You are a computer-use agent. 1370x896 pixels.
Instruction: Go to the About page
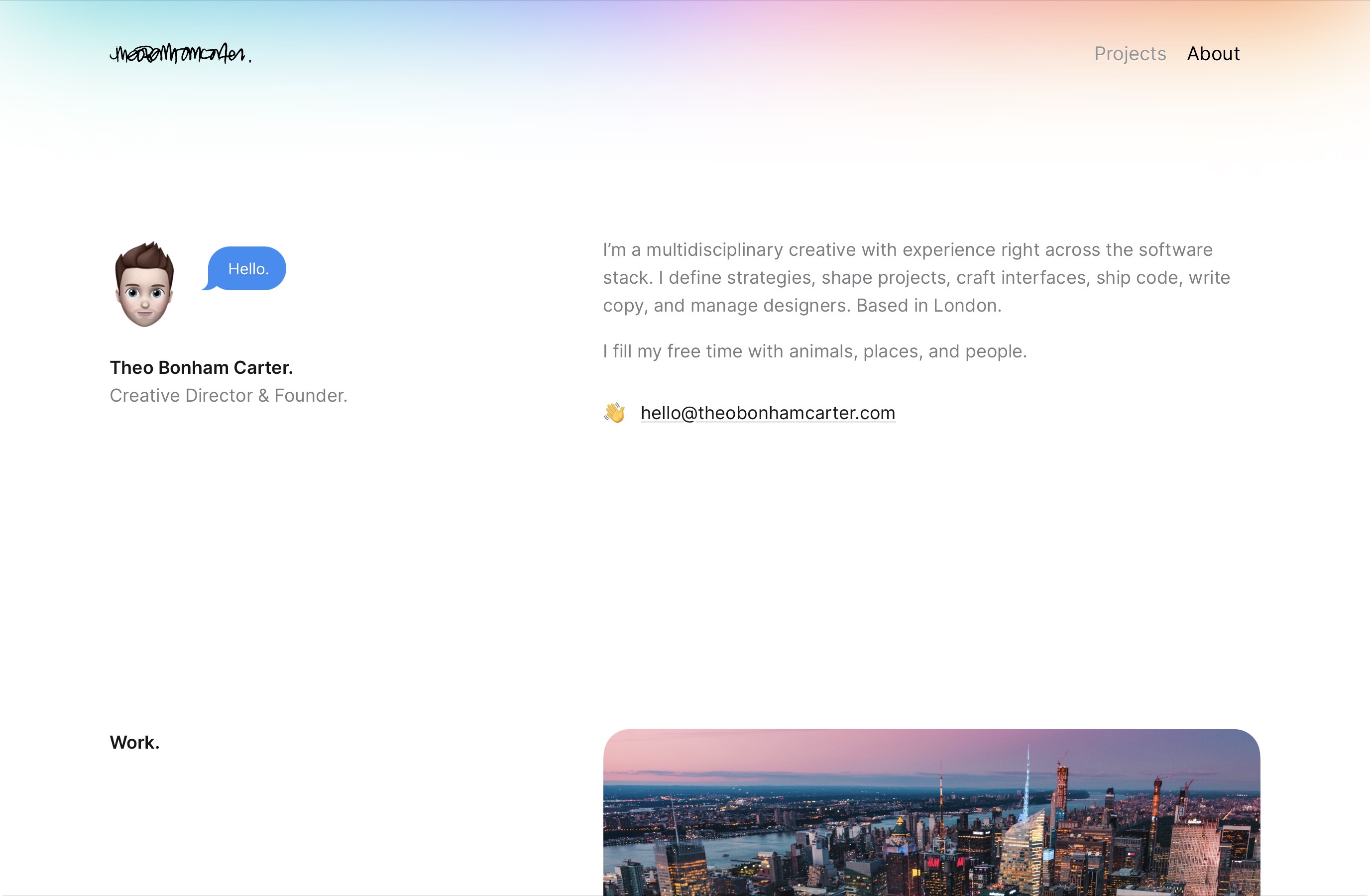pyautogui.click(x=1213, y=54)
